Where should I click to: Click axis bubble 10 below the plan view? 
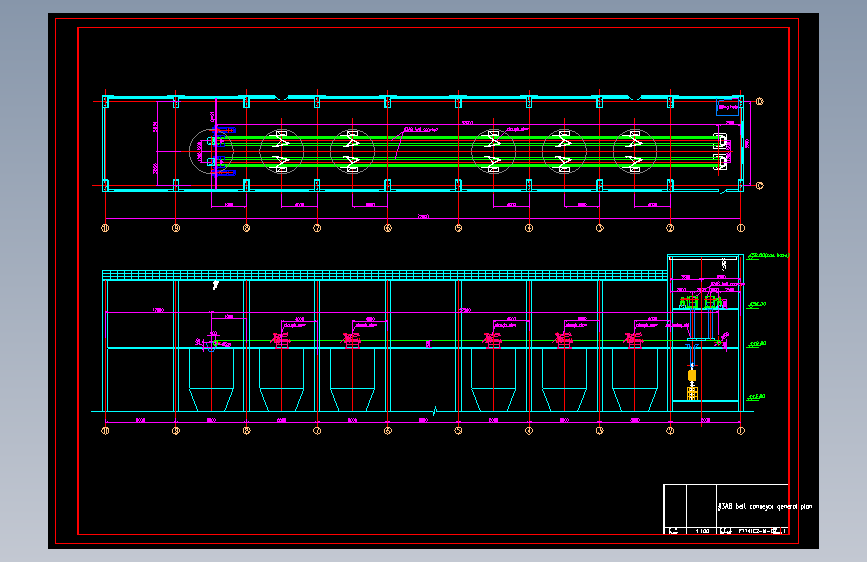point(105,228)
